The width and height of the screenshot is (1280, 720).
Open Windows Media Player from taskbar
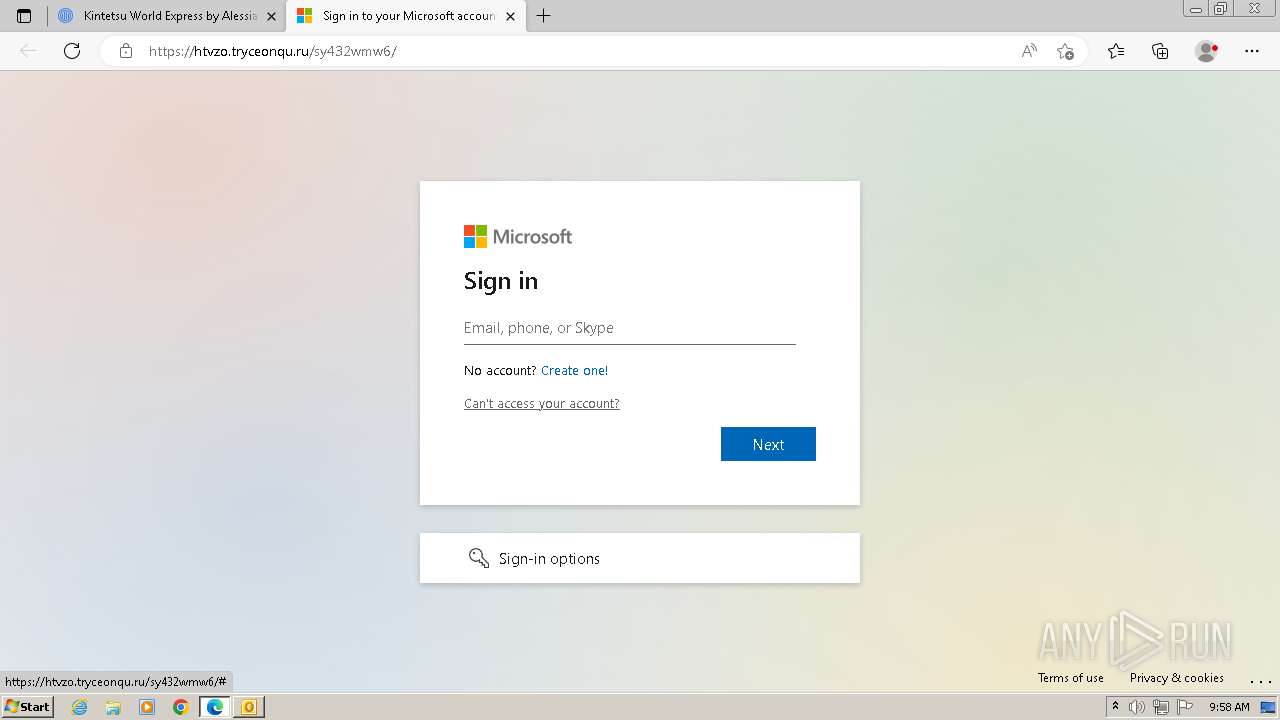[147, 707]
